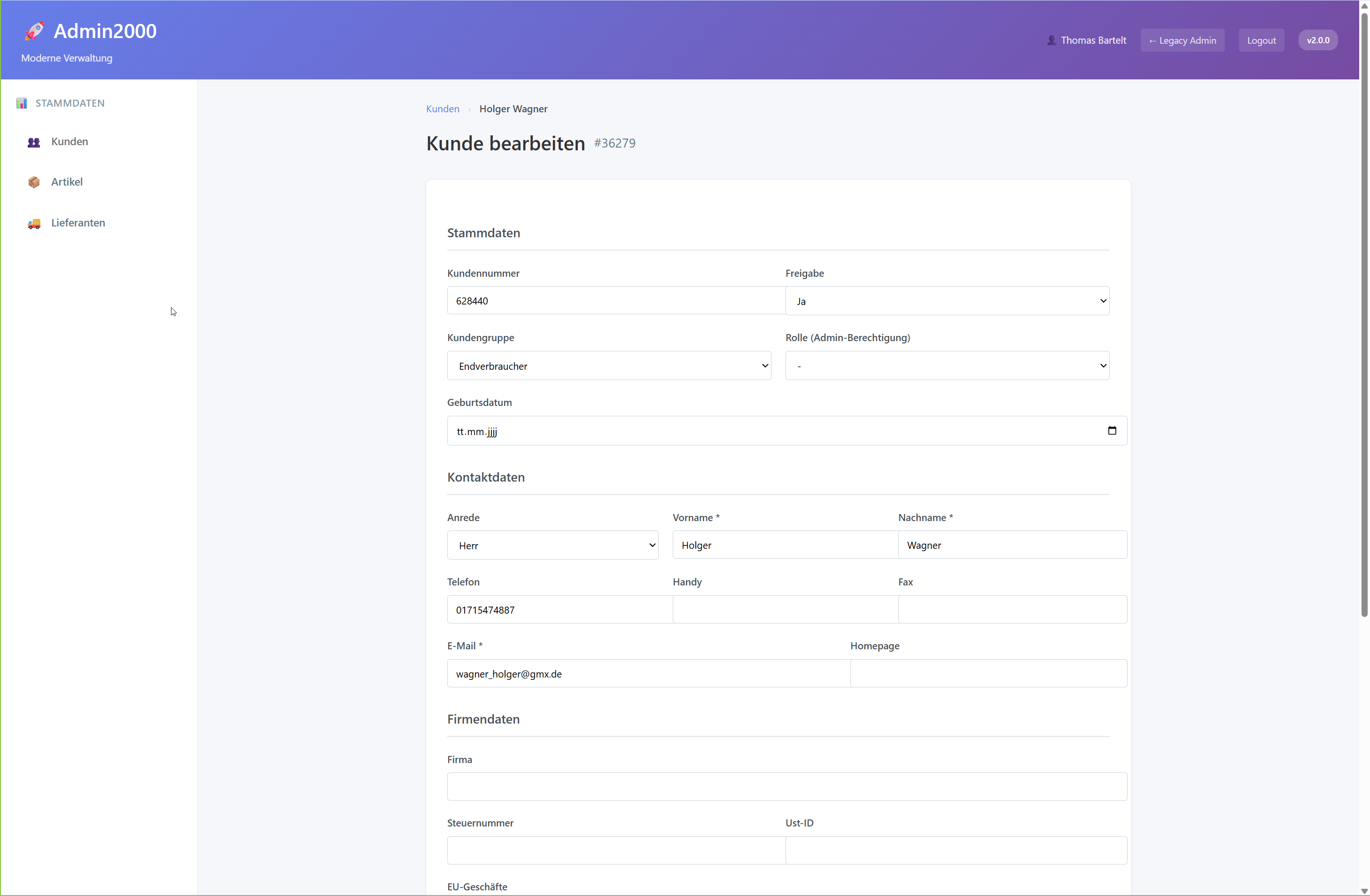This screenshot has height=896, width=1370.
Task: Go to Lieferanten in sidebar
Action: pos(78,223)
